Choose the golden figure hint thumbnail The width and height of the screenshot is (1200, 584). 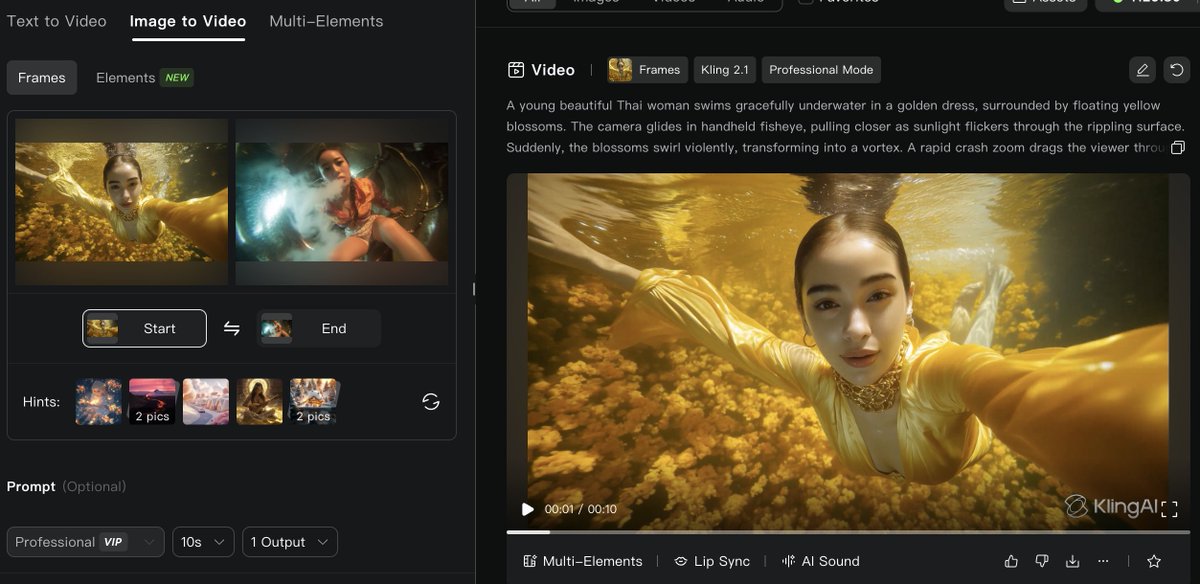click(x=259, y=401)
